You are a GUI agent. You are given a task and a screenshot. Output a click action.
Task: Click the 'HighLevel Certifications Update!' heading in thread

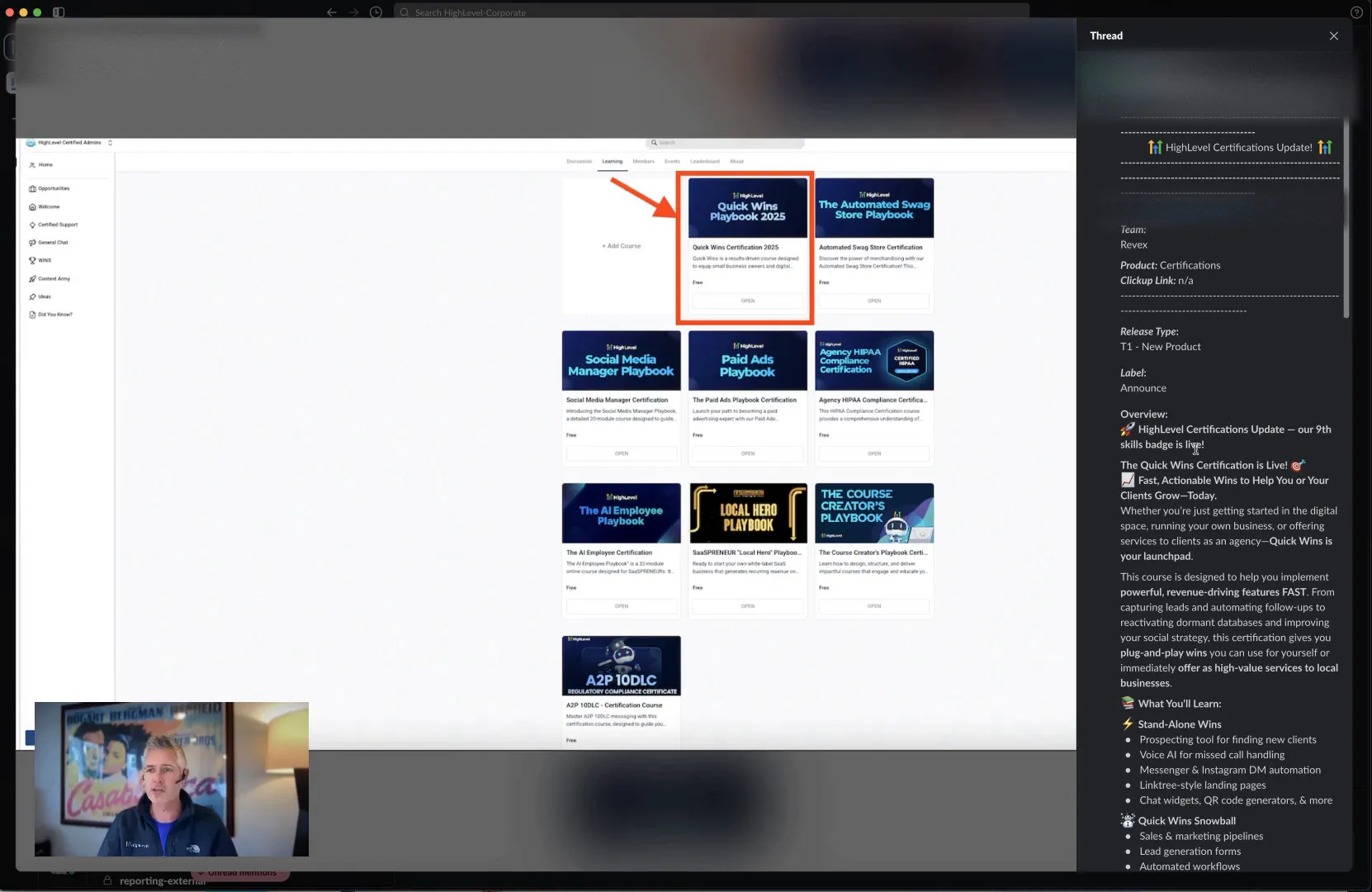pyautogui.click(x=1238, y=148)
